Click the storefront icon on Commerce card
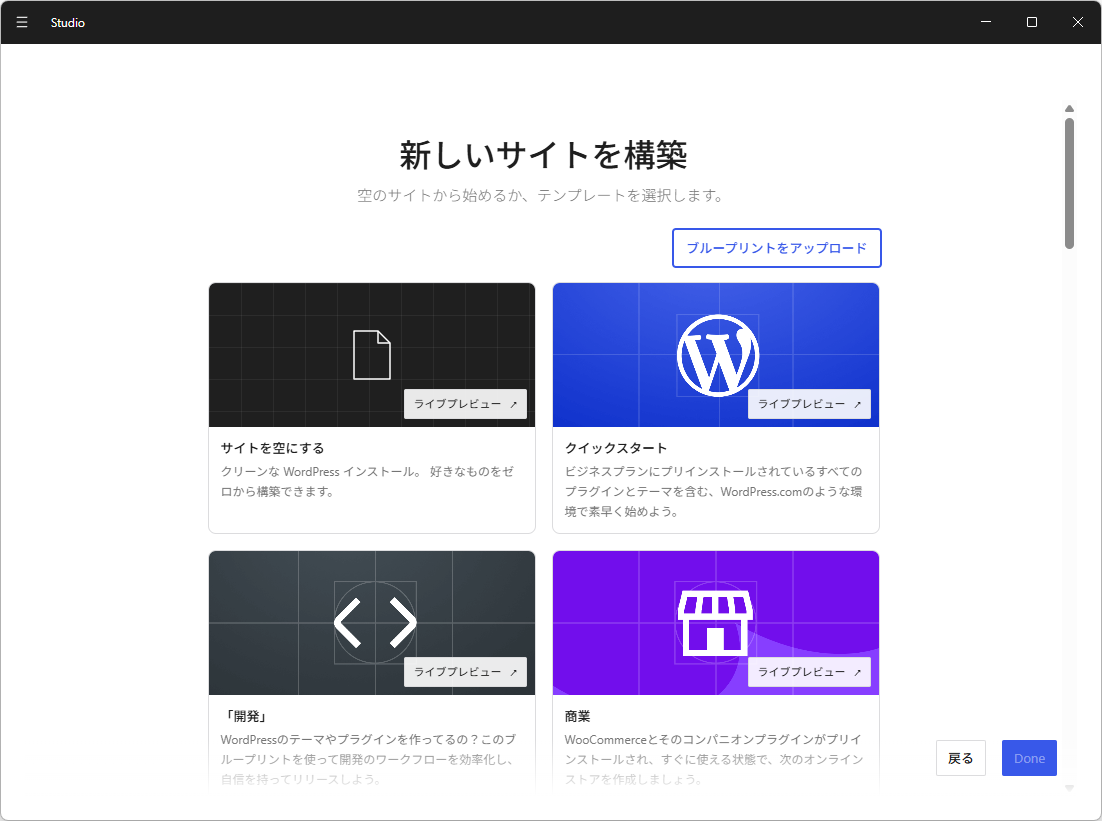This screenshot has height=821, width=1102. tap(715, 623)
